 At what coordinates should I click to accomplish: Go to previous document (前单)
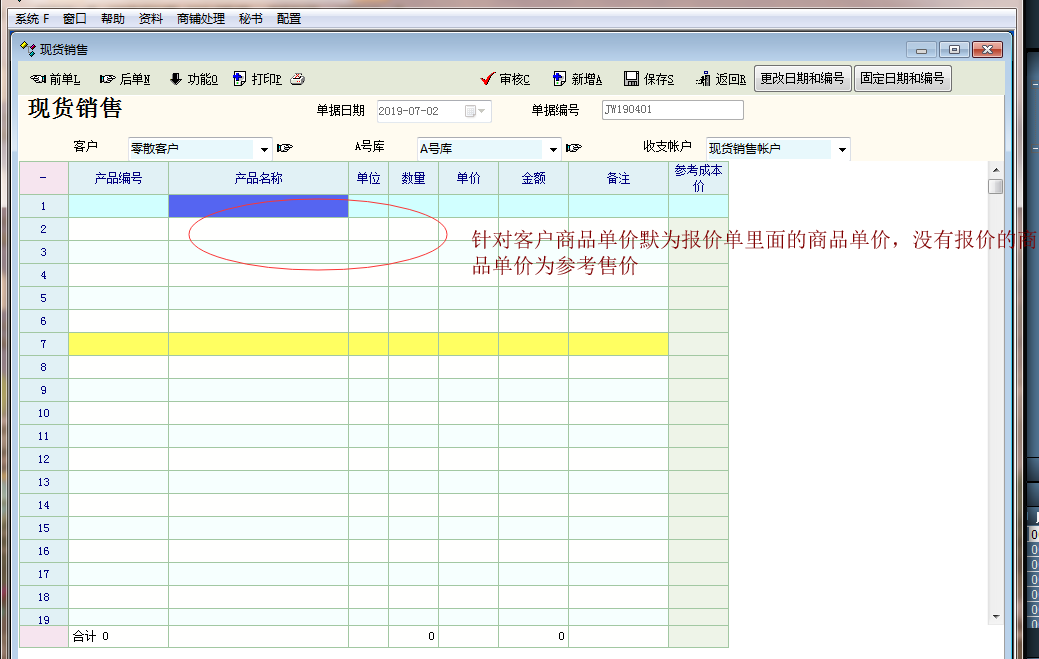[x=55, y=79]
